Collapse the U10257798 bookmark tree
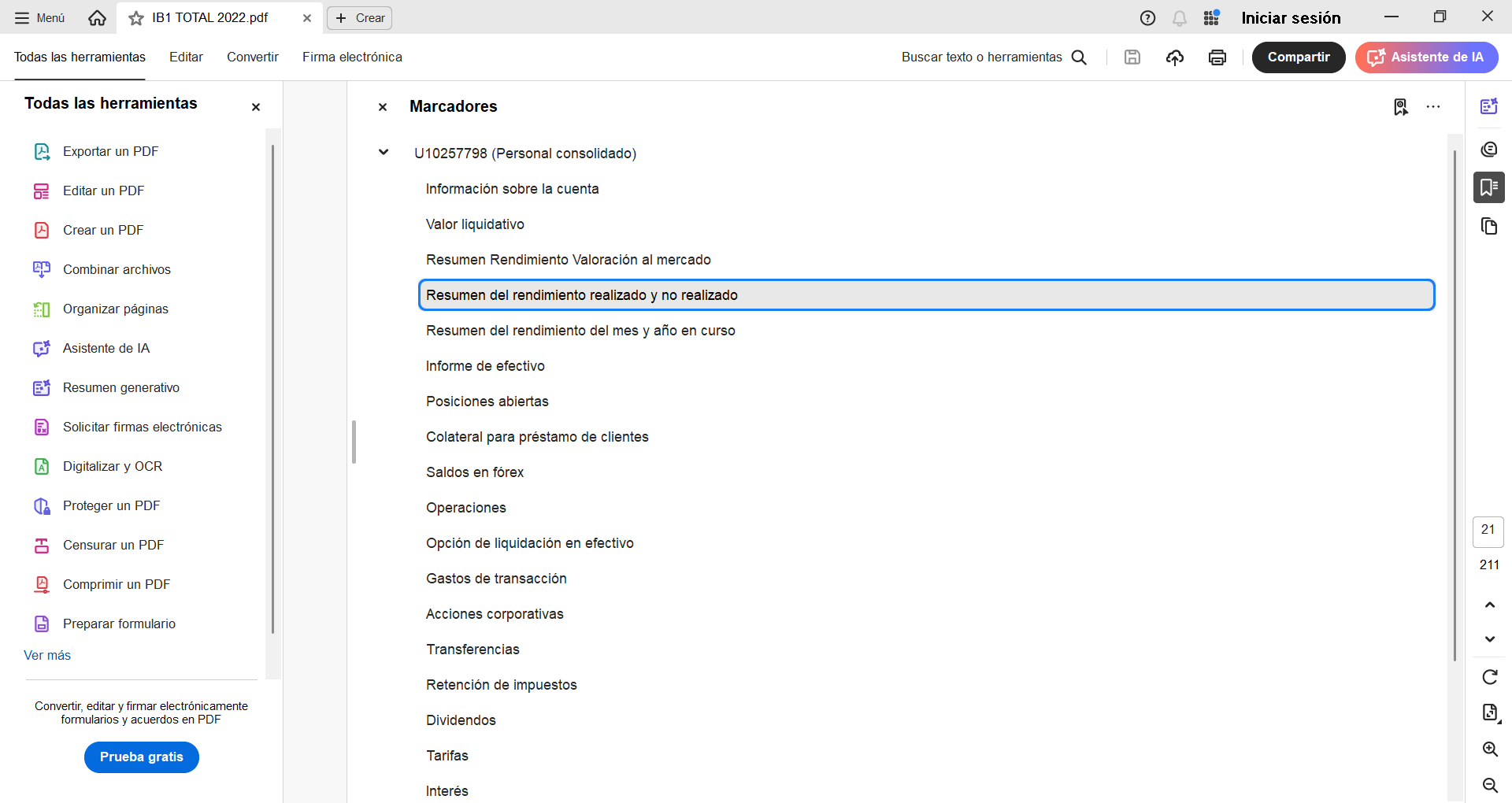The height and width of the screenshot is (803, 1512). click(x=384, y=152)
